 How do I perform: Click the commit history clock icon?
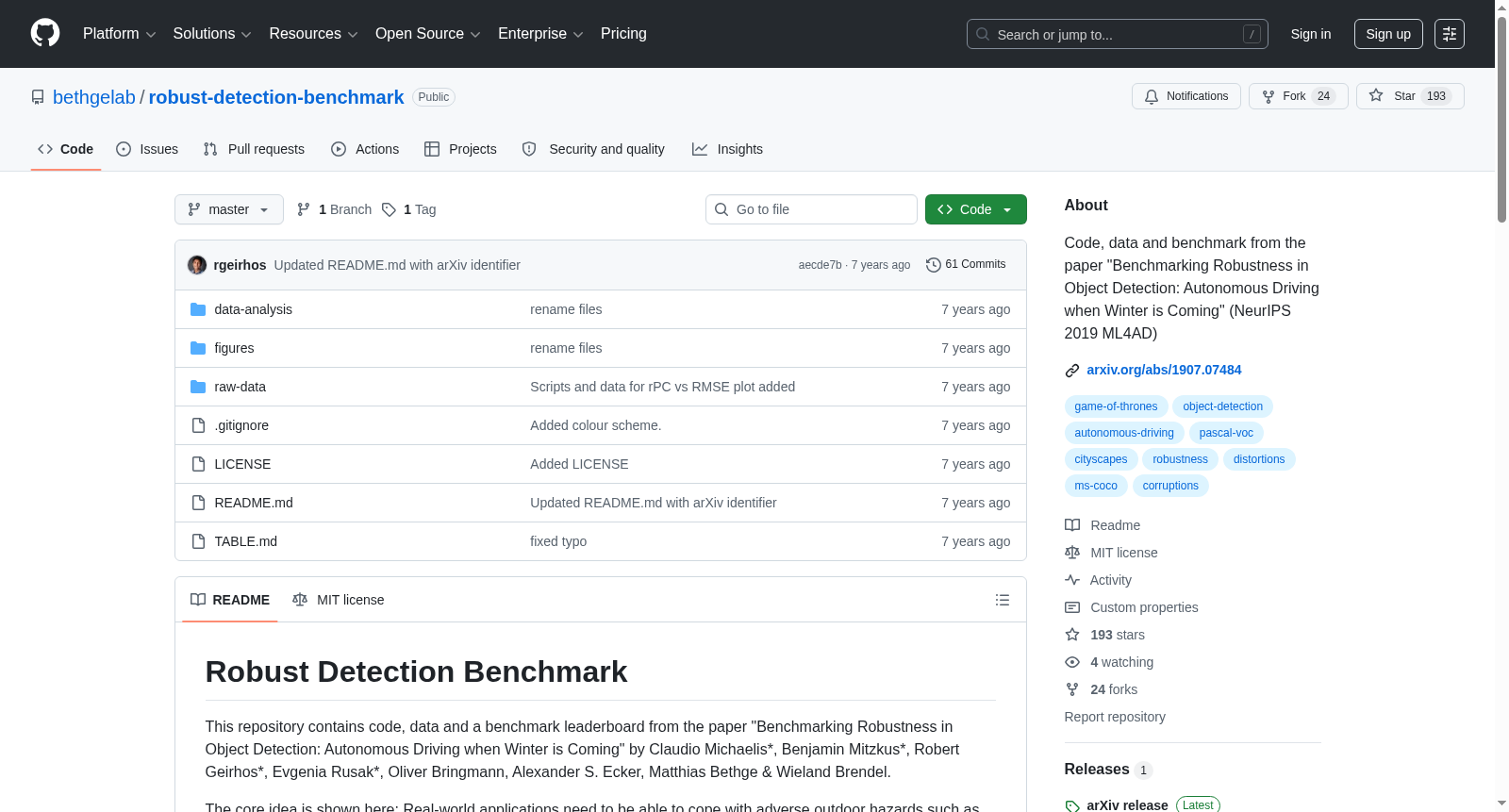coord(934,265)
